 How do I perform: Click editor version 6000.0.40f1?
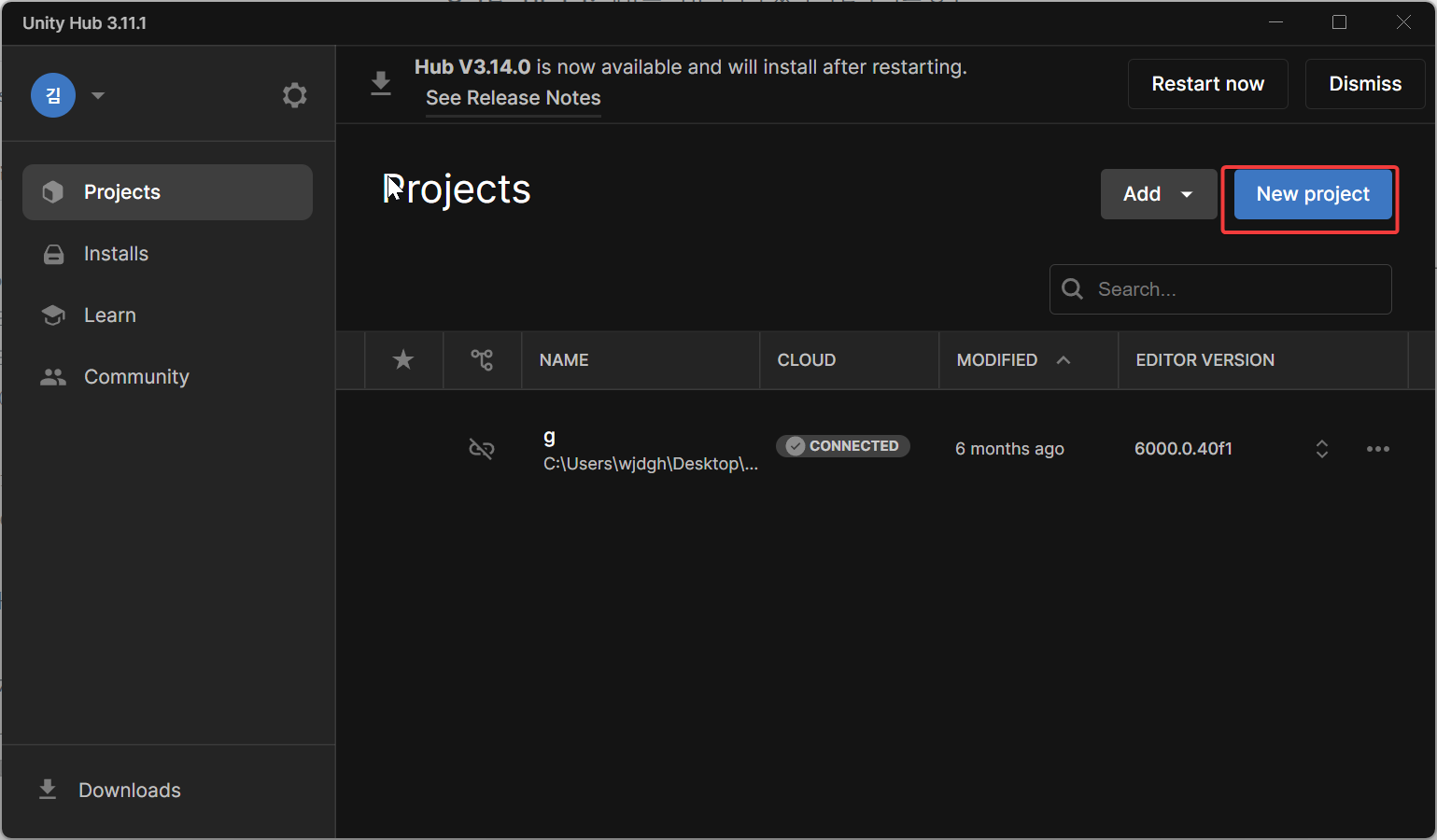point(1183,449)
